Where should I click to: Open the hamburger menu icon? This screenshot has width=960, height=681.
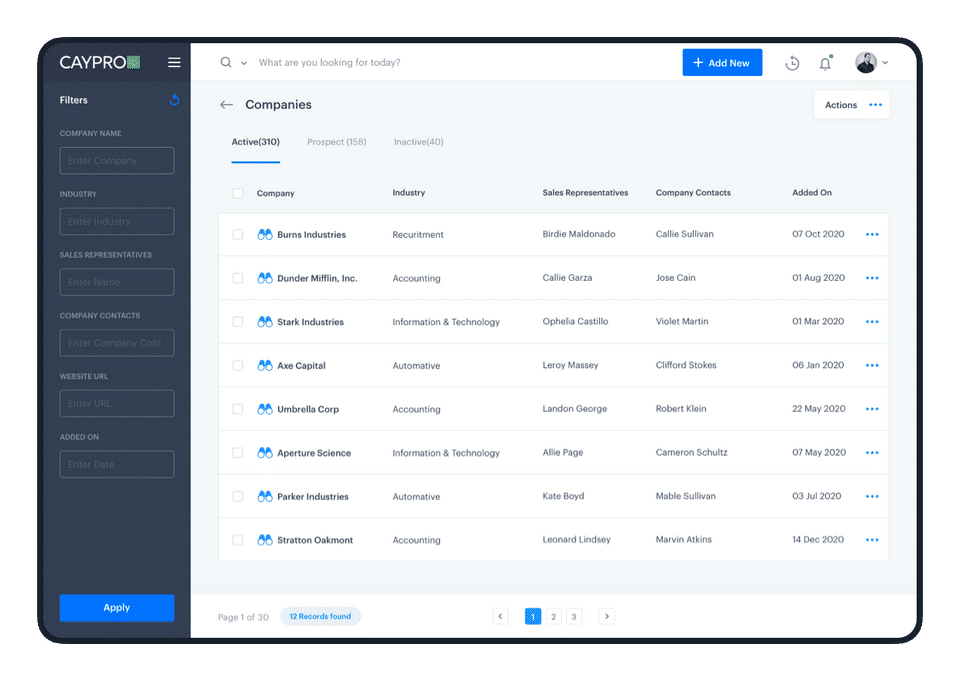[x=174, y=62]
